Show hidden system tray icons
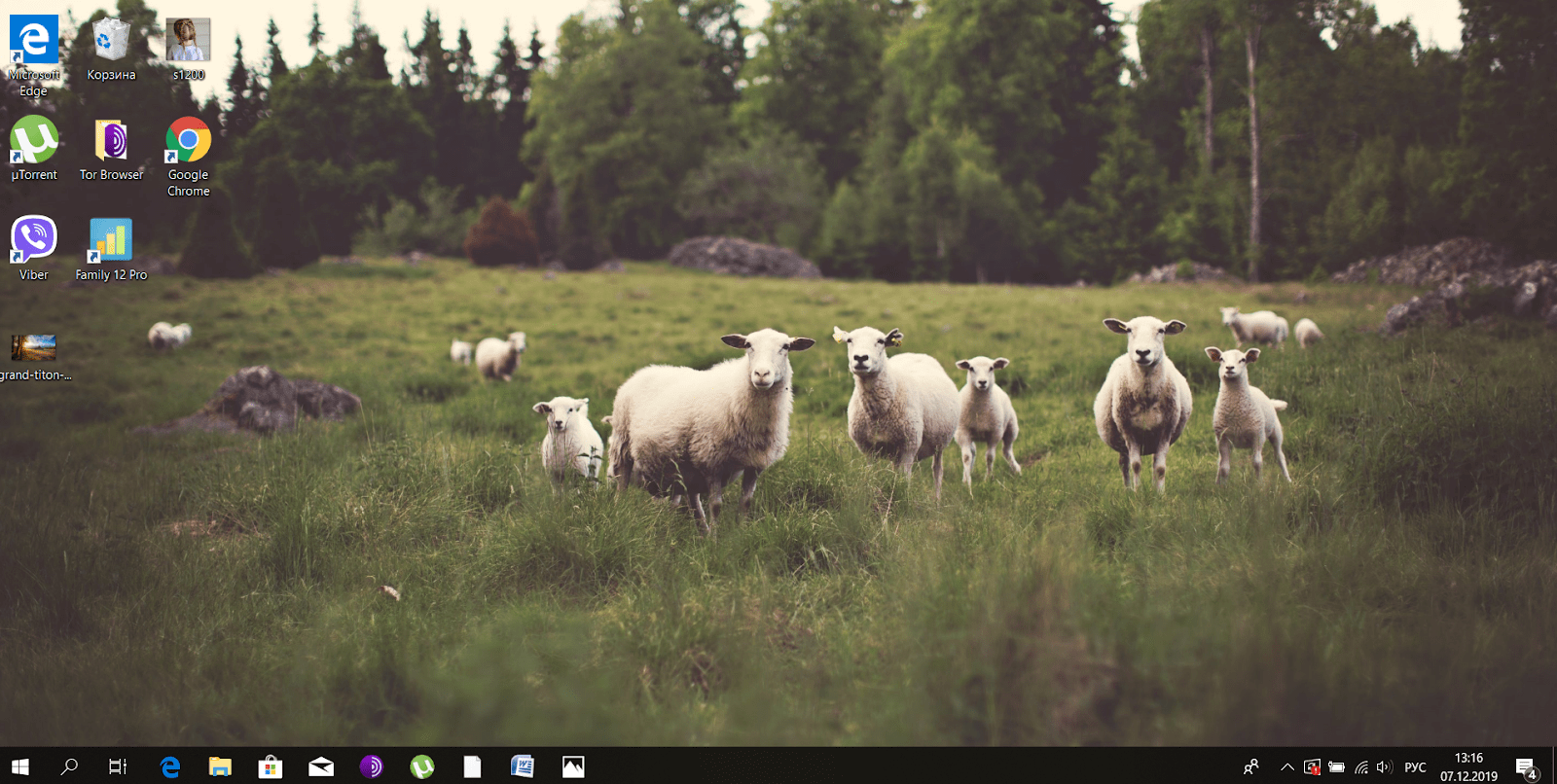The height and width of the screenshot is (784, 1557). coord(1287,766)
